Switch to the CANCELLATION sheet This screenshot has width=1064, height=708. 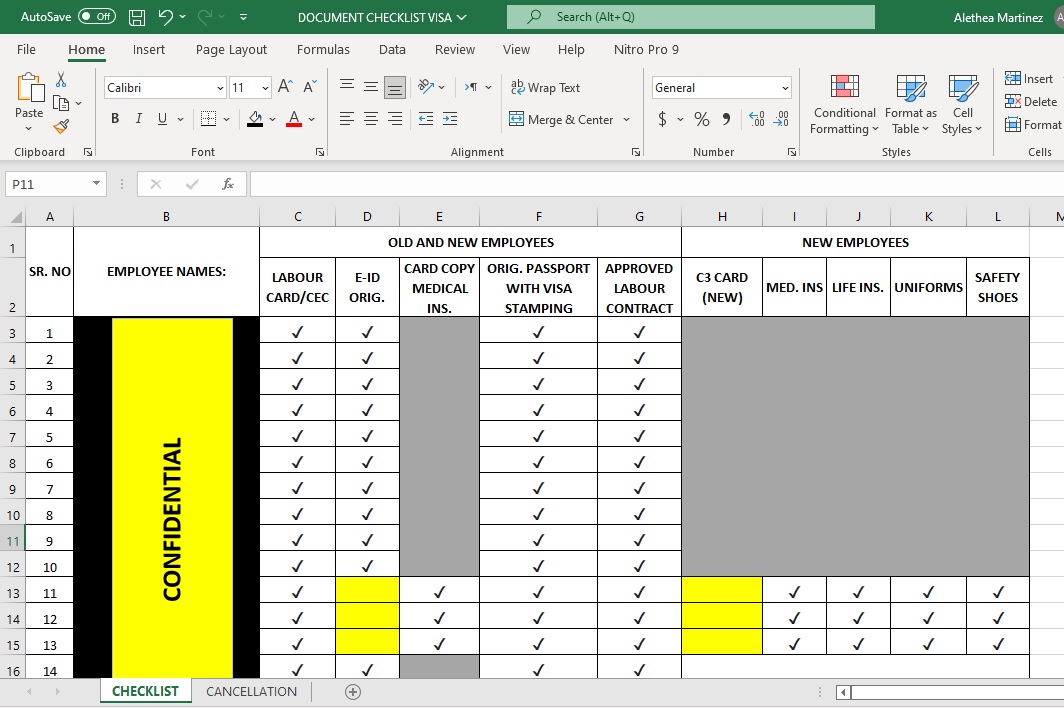pos(251,691)
